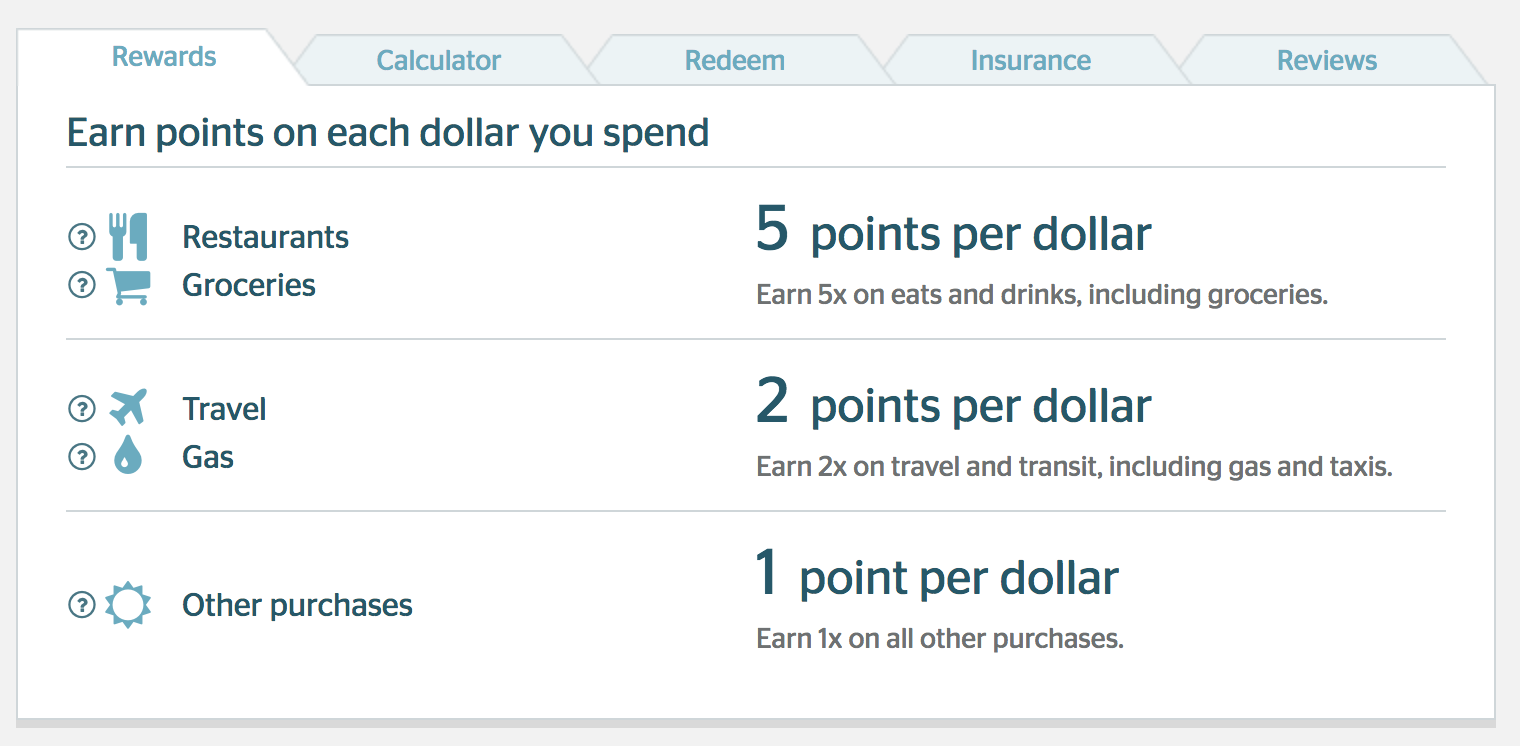The image size is (1520, 746).
Task: Open help question mark next to Groceries
Action: (x=81, y=285)
